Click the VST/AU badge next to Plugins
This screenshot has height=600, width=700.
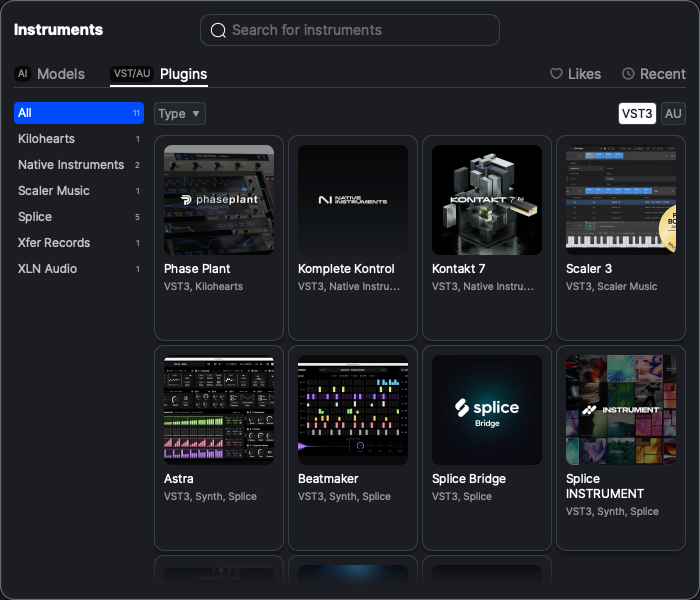(132, 73)
